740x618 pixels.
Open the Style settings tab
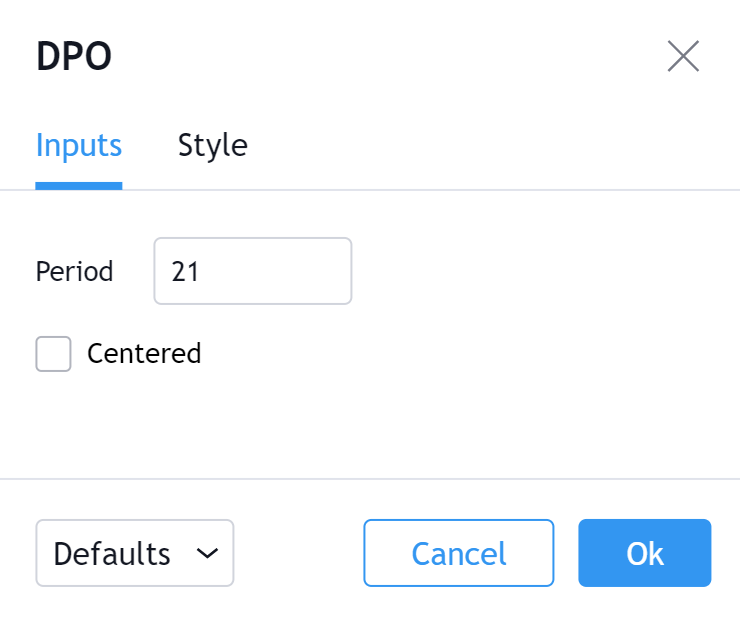212,146
